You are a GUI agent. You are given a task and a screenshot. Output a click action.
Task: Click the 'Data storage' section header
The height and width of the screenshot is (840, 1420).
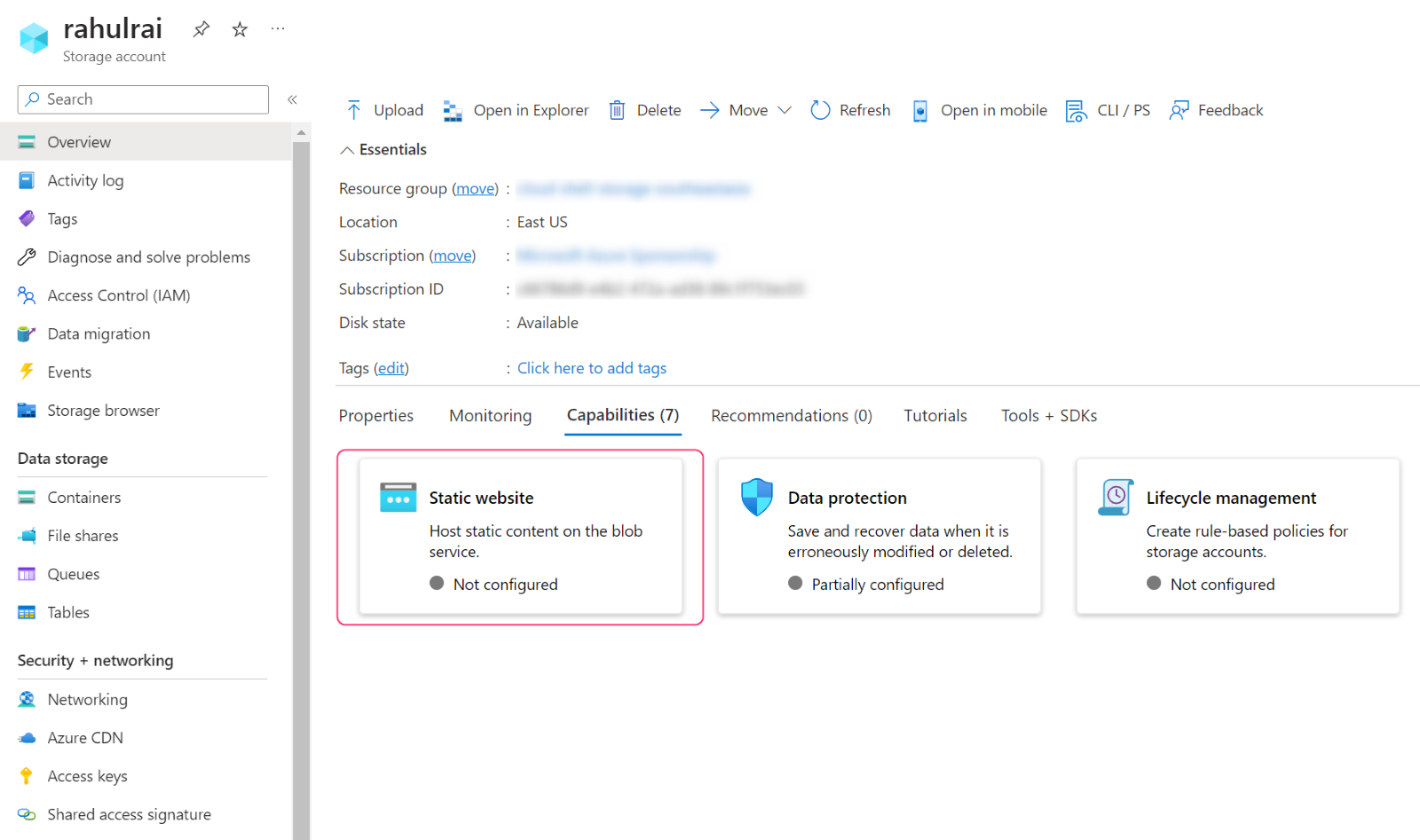click(63, 459)
